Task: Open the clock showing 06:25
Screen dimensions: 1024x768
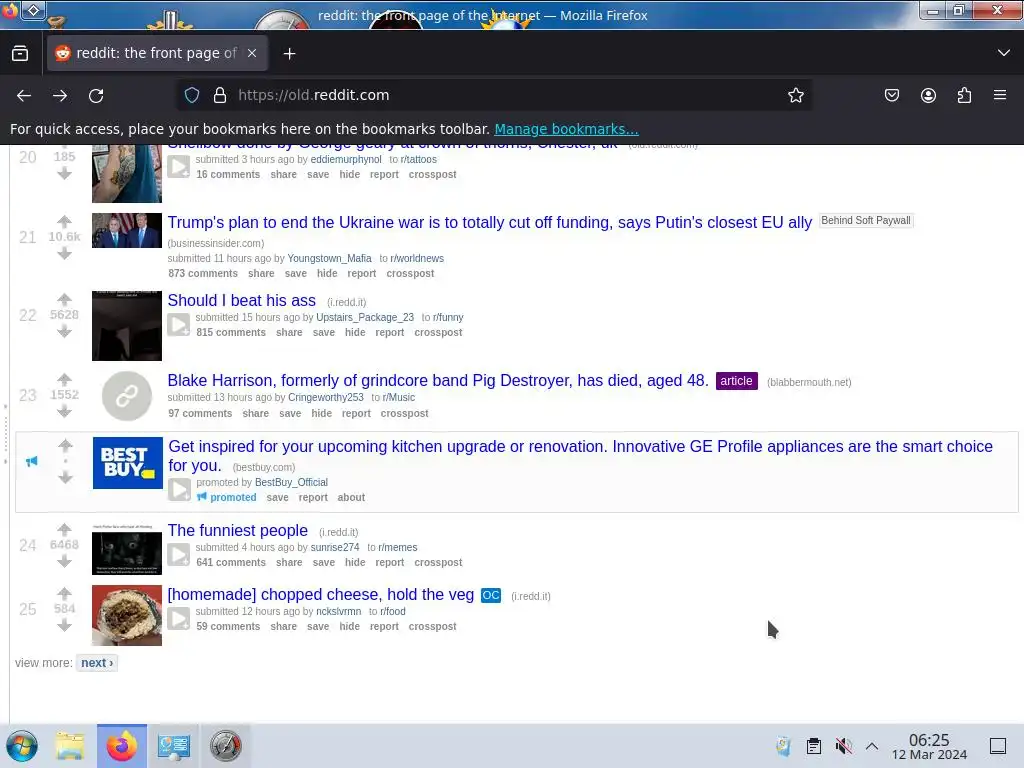Action: (x=929, y=747)
